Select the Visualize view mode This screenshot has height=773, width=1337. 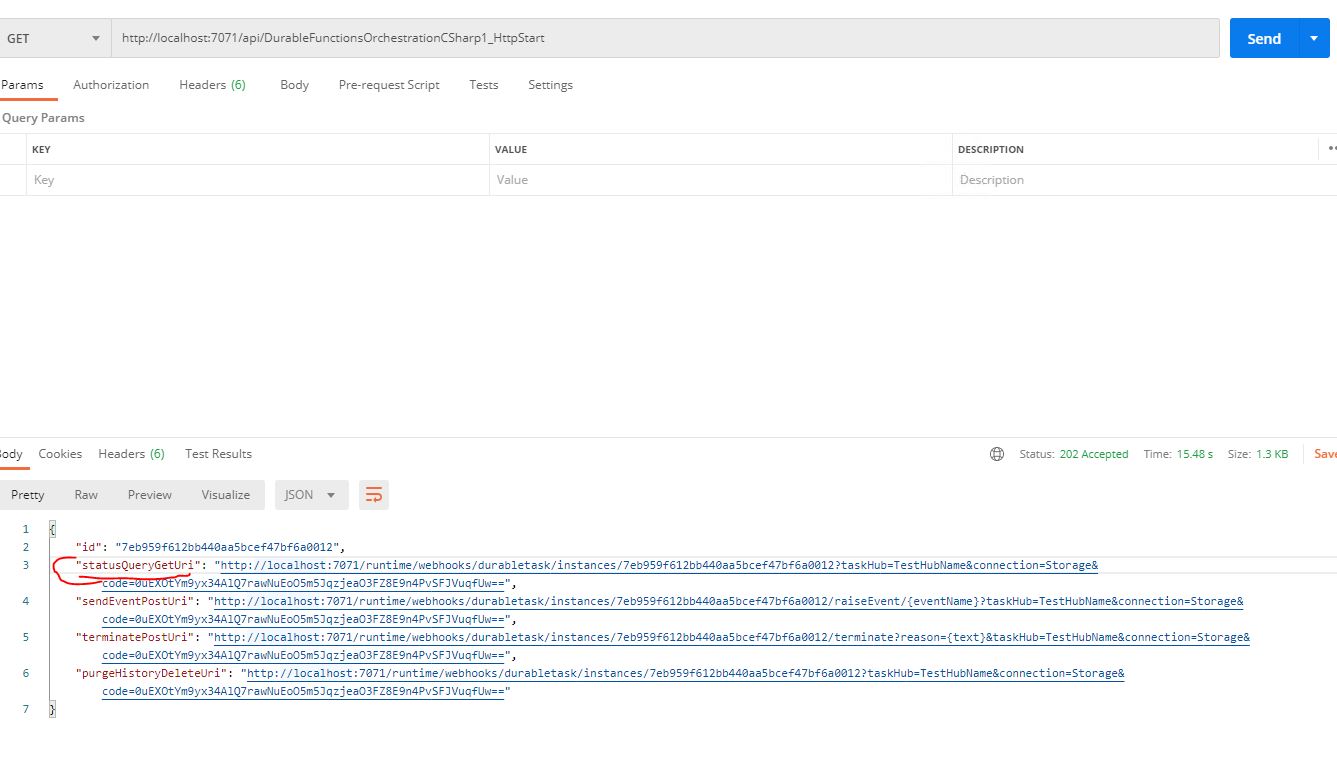pos(226,495)
